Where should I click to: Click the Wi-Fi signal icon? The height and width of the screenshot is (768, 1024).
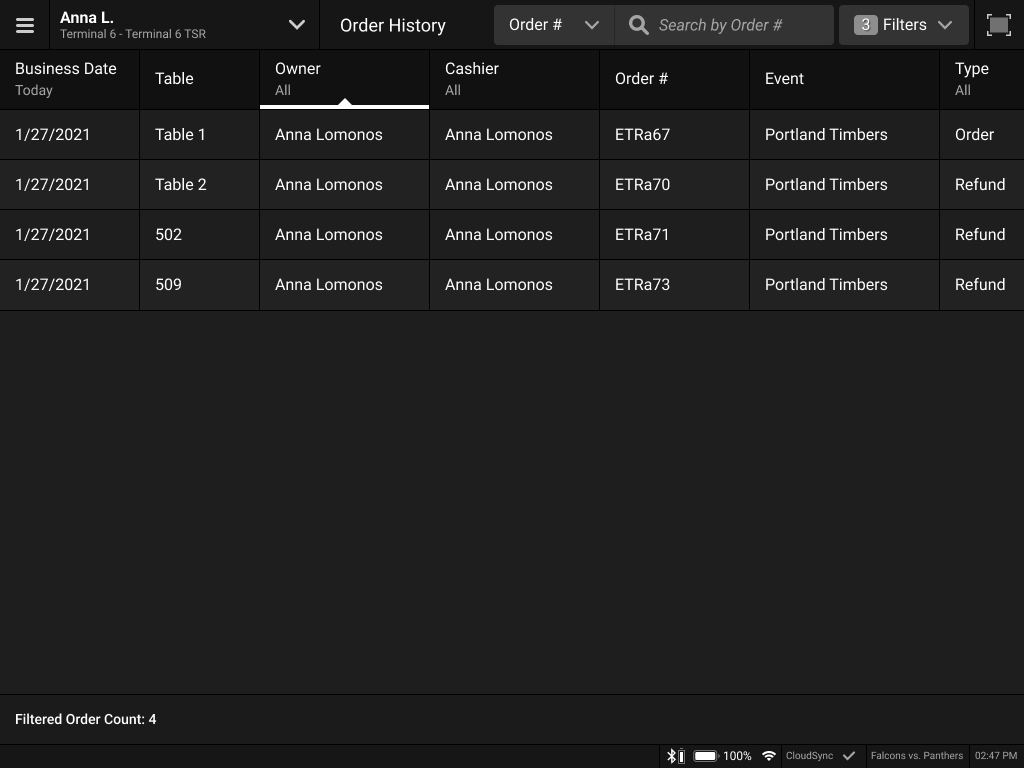click(x=768, y=756)
